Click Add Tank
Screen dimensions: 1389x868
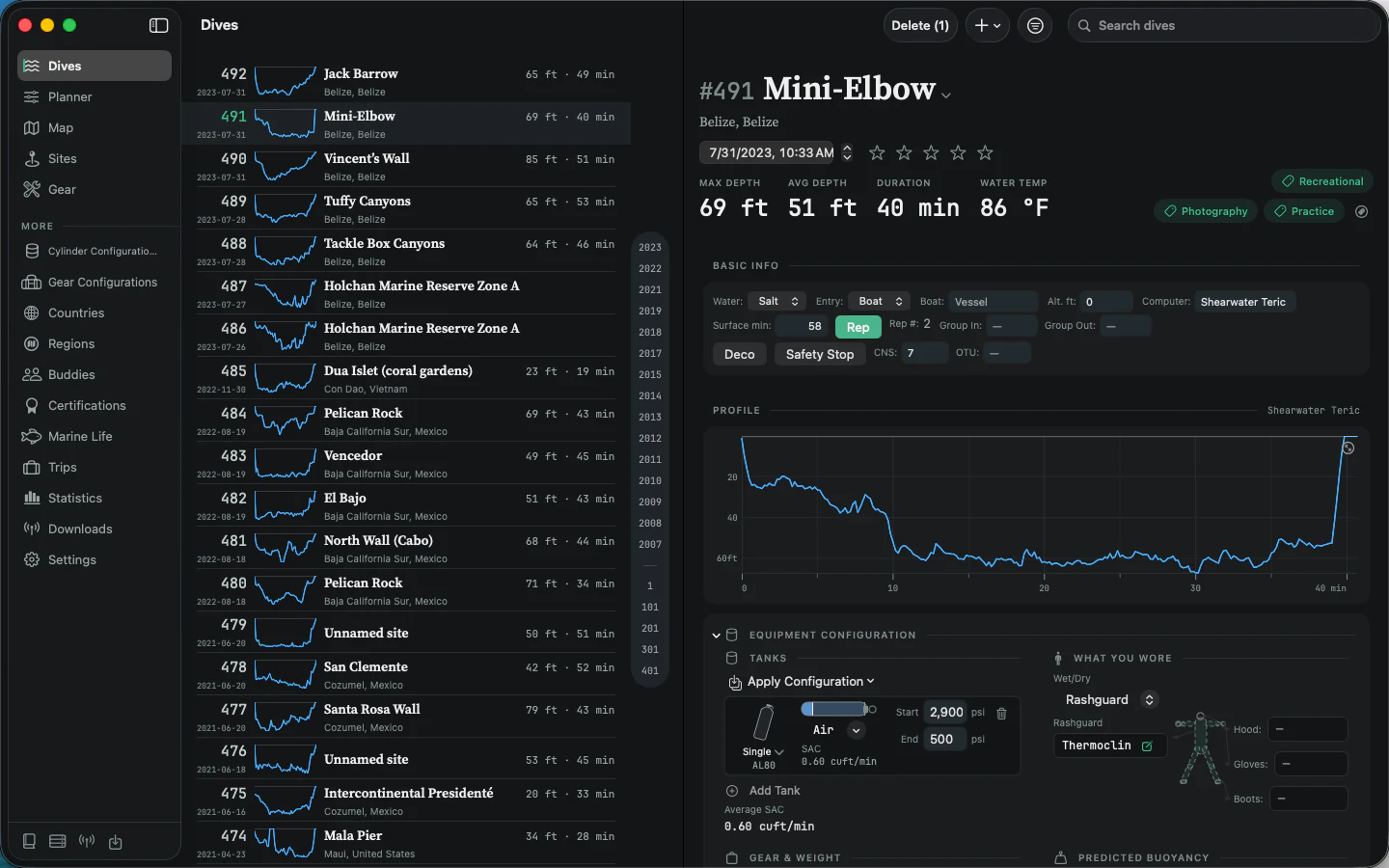coord(763,790)
